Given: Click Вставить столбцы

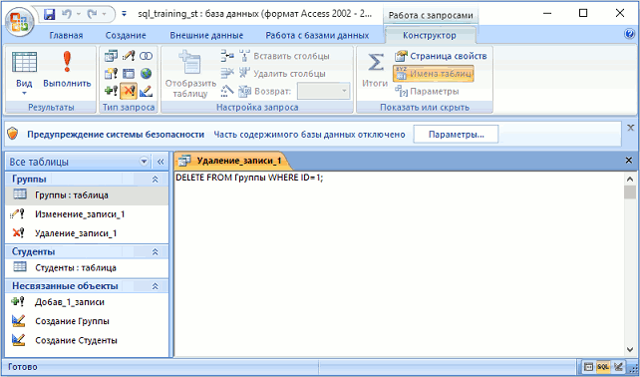Looking at the screenshot, I should [284, 56].
